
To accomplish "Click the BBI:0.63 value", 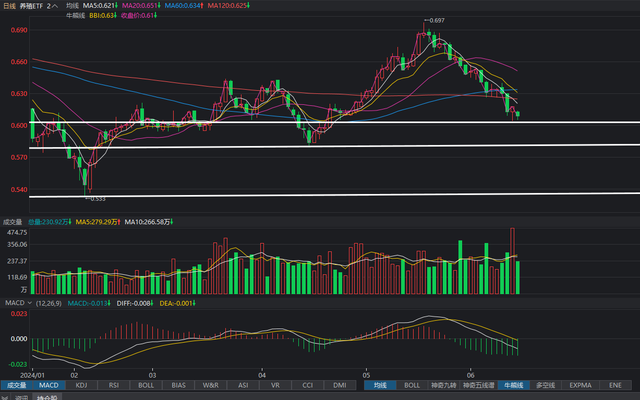I will (x=103, y=16).
